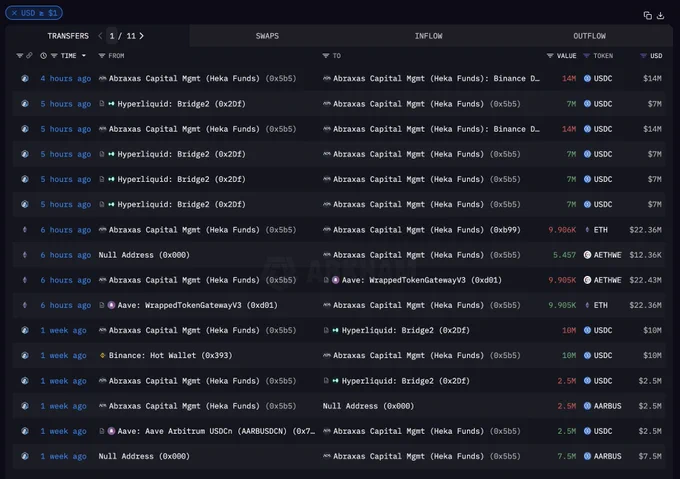The image size is (680, 479).
Task: Click the link icon in the header row
Action: (29, 55)
